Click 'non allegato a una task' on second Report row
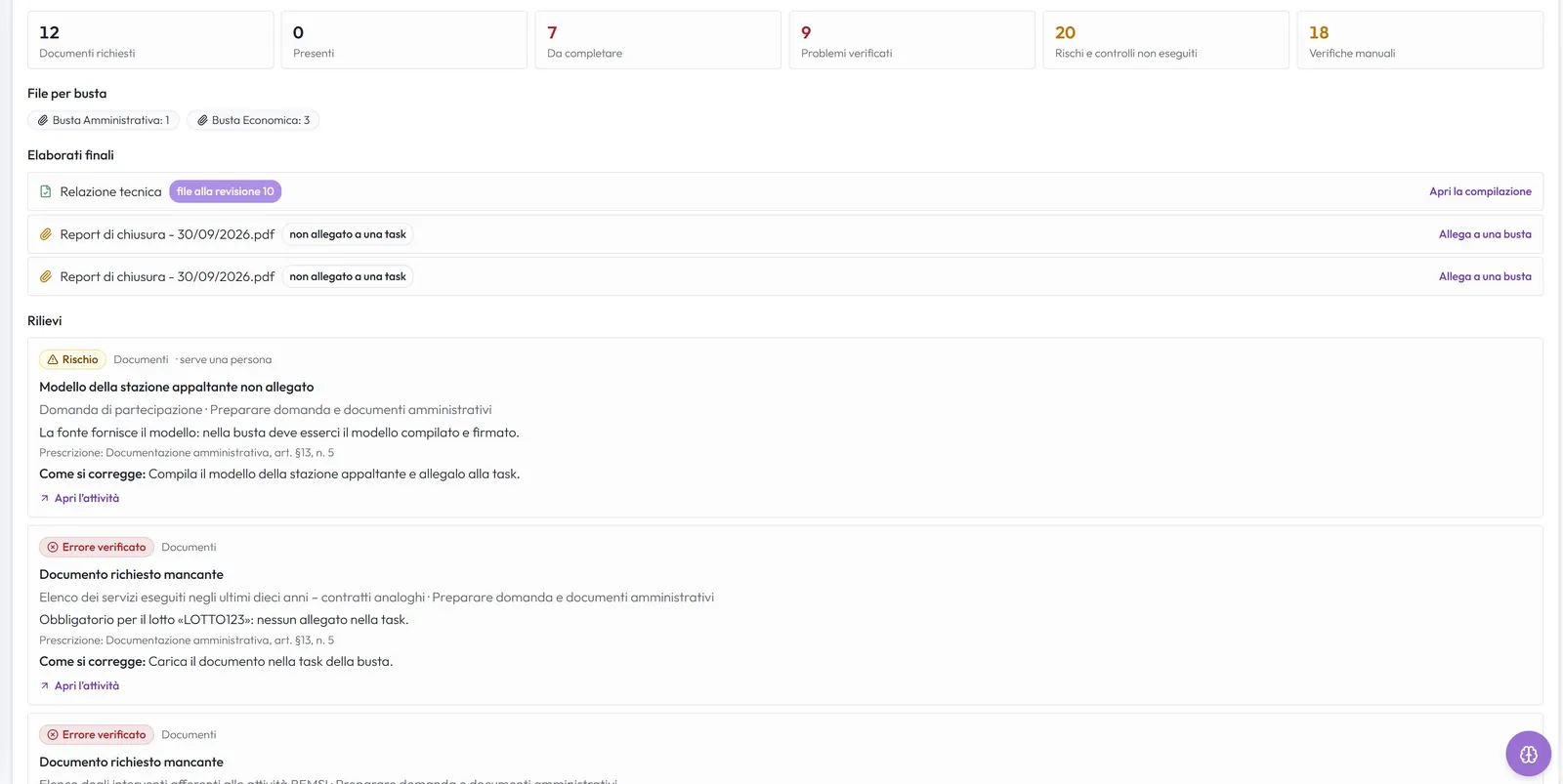The image size is (1563, 784). [348, 276]
